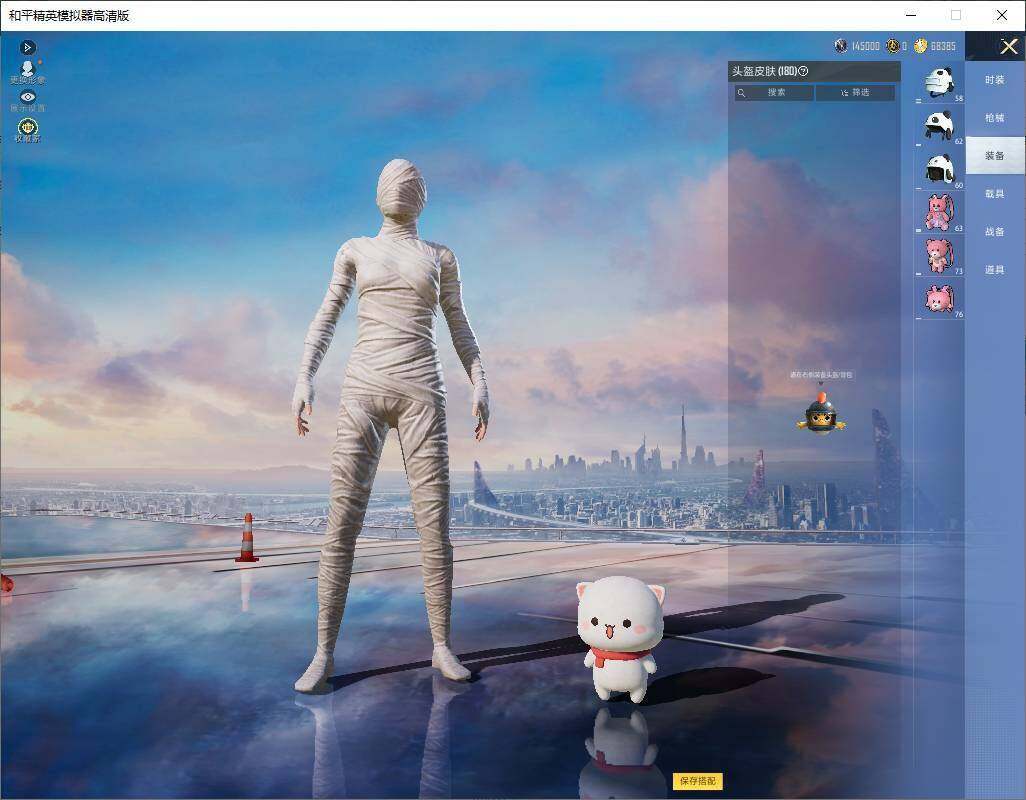Click the 搜索 search field
The width and height of the screenshot is (1026, 800).
click(774, 92)
